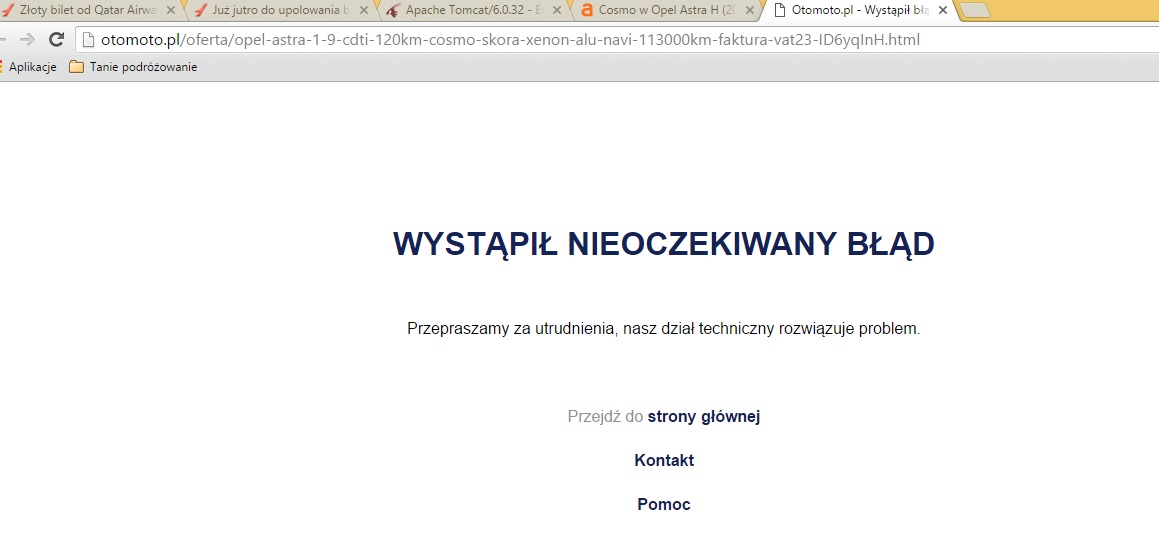Click the page info icon in address bar
The image size is (1159, 536).
(x=88, y=40)
